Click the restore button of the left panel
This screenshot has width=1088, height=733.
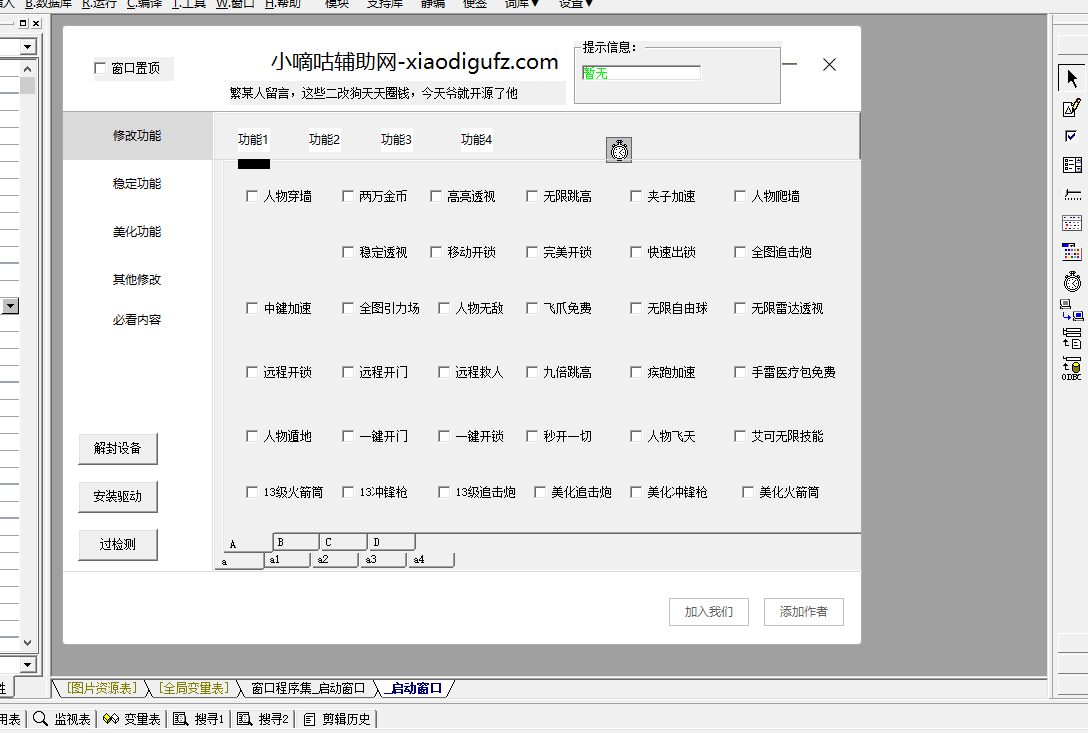(x=23, y=23)
